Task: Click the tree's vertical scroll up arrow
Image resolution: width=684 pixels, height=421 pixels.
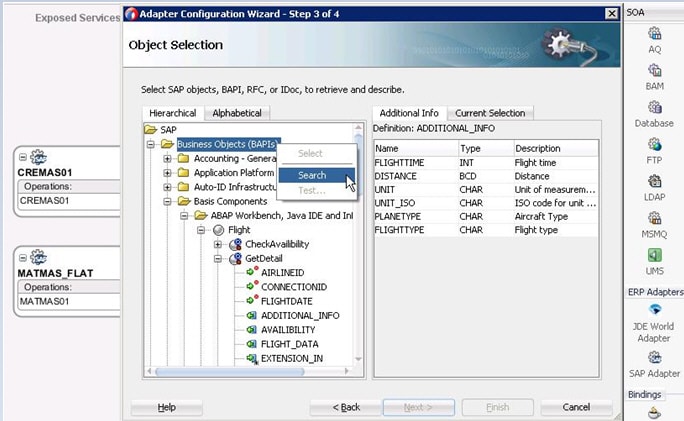Action: 358,127
